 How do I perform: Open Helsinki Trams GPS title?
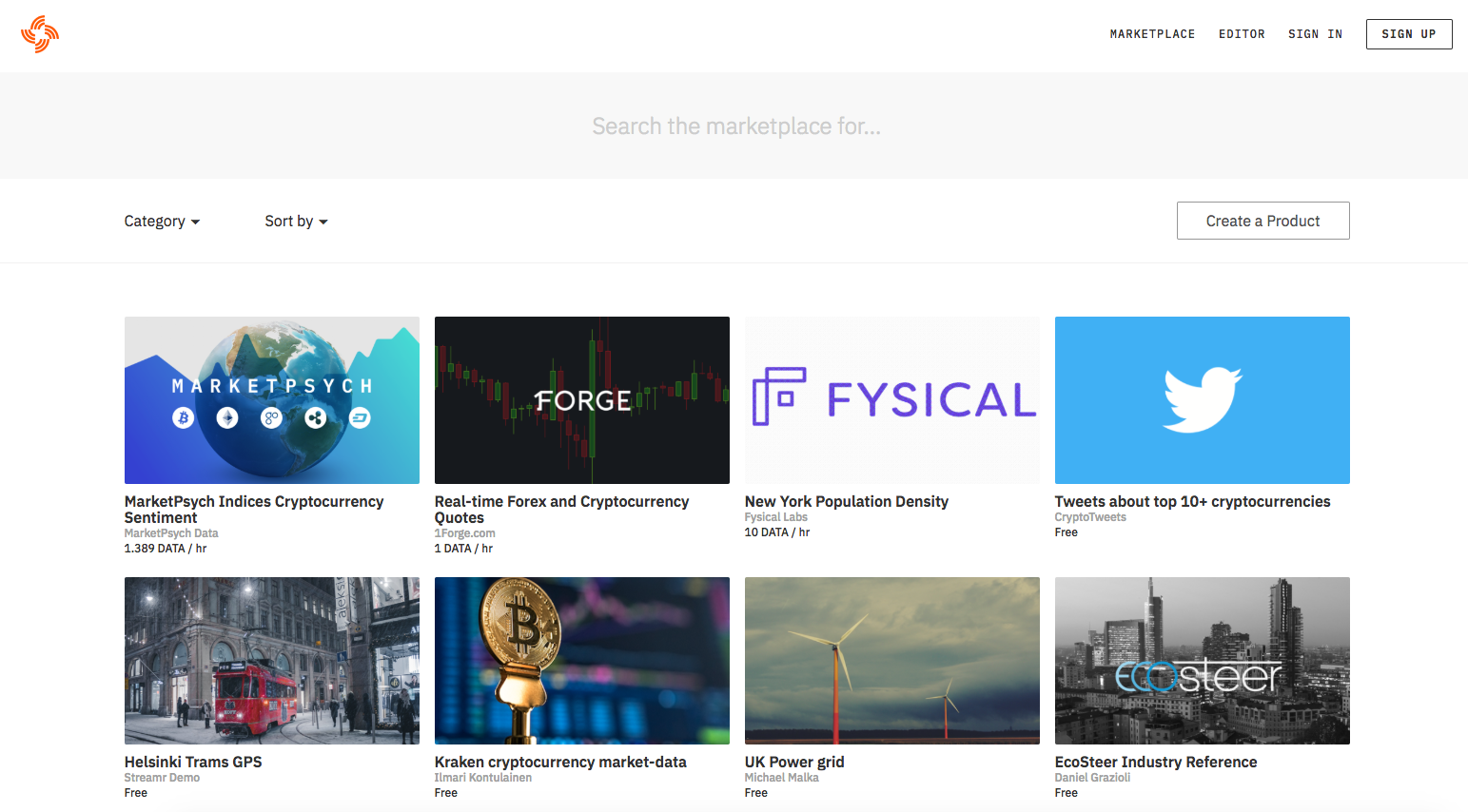pyautogui.click(x=193, y=762)
